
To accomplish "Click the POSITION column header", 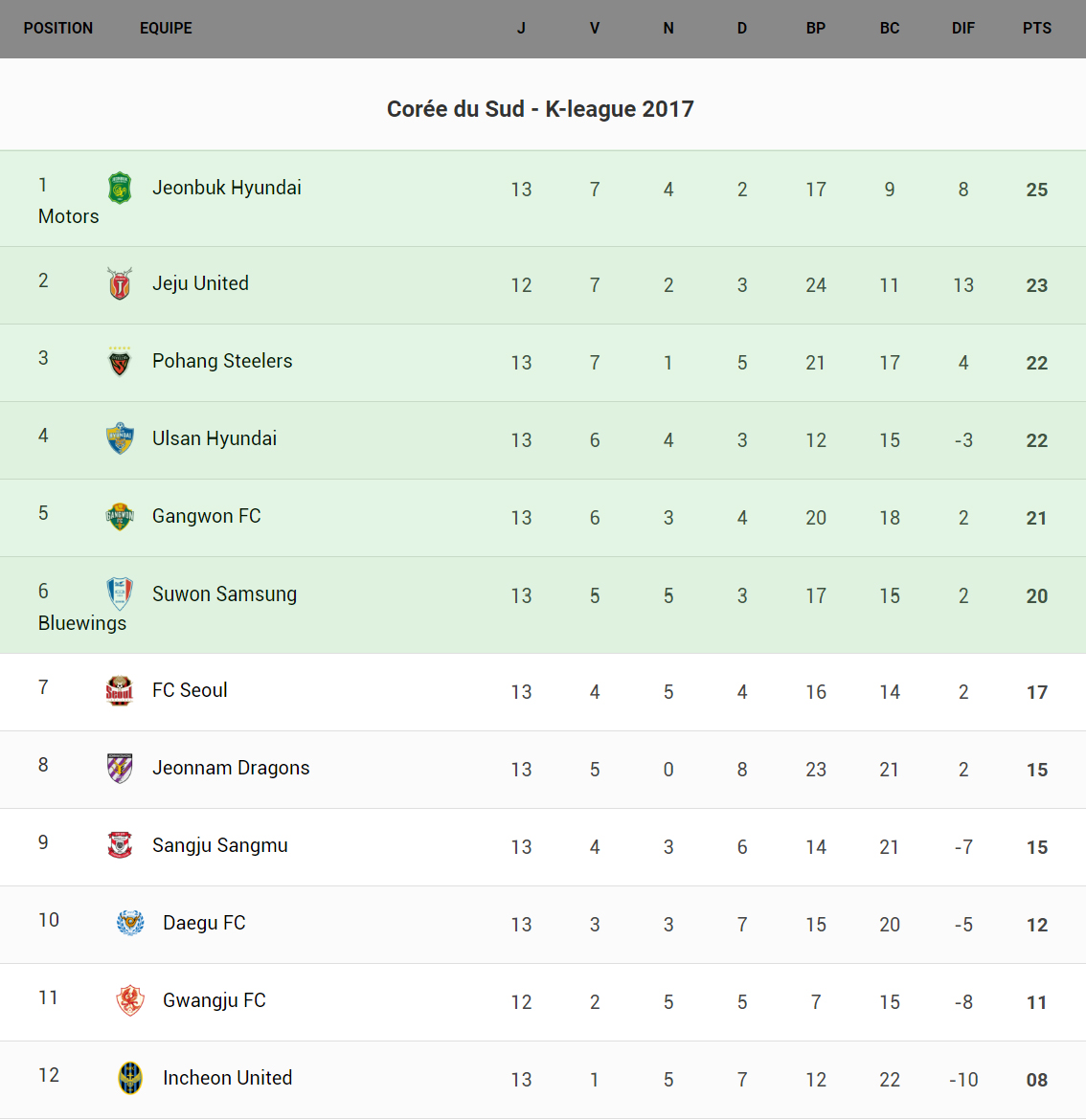I will tap(58, 29).
